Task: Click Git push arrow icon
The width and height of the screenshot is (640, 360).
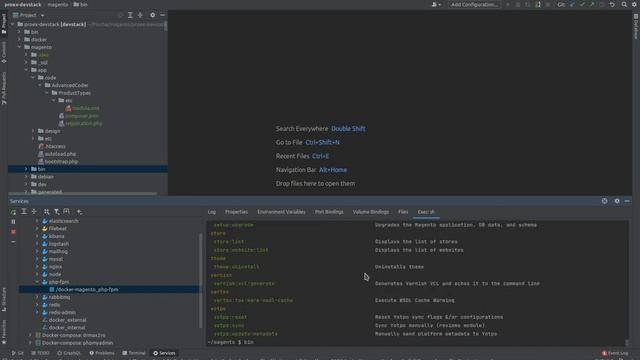Action: (592, 4)
